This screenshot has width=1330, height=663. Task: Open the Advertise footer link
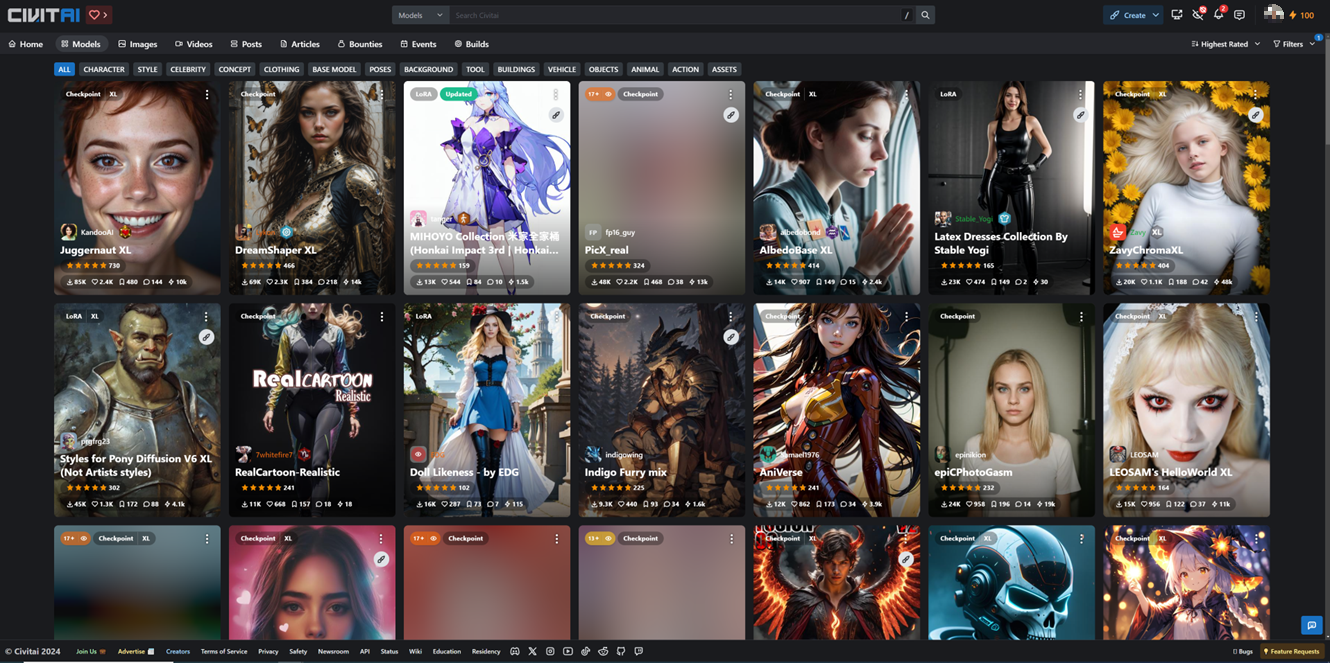tap(136, 651)
